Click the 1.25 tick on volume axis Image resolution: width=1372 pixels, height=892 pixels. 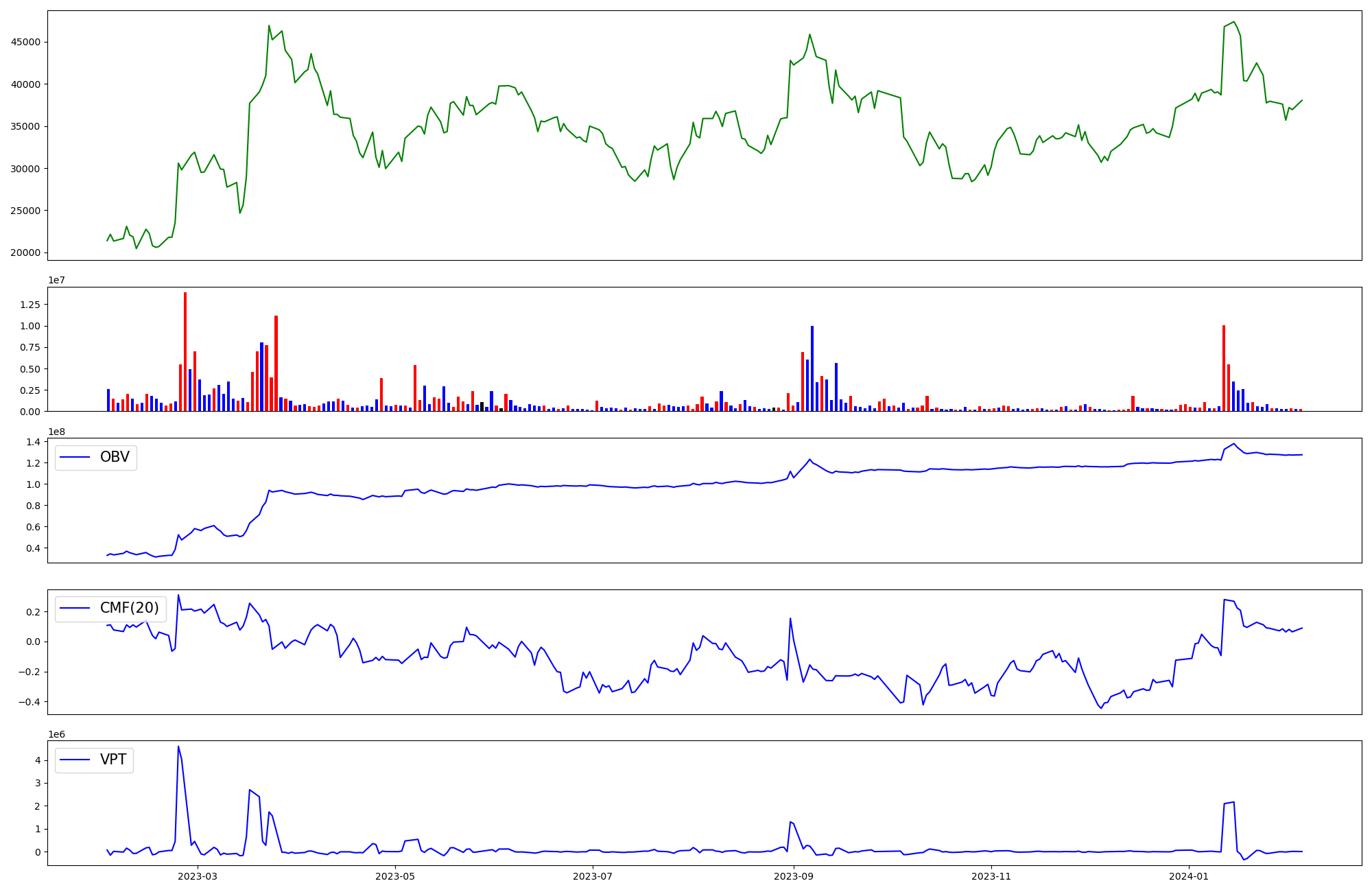click(29, 304)
